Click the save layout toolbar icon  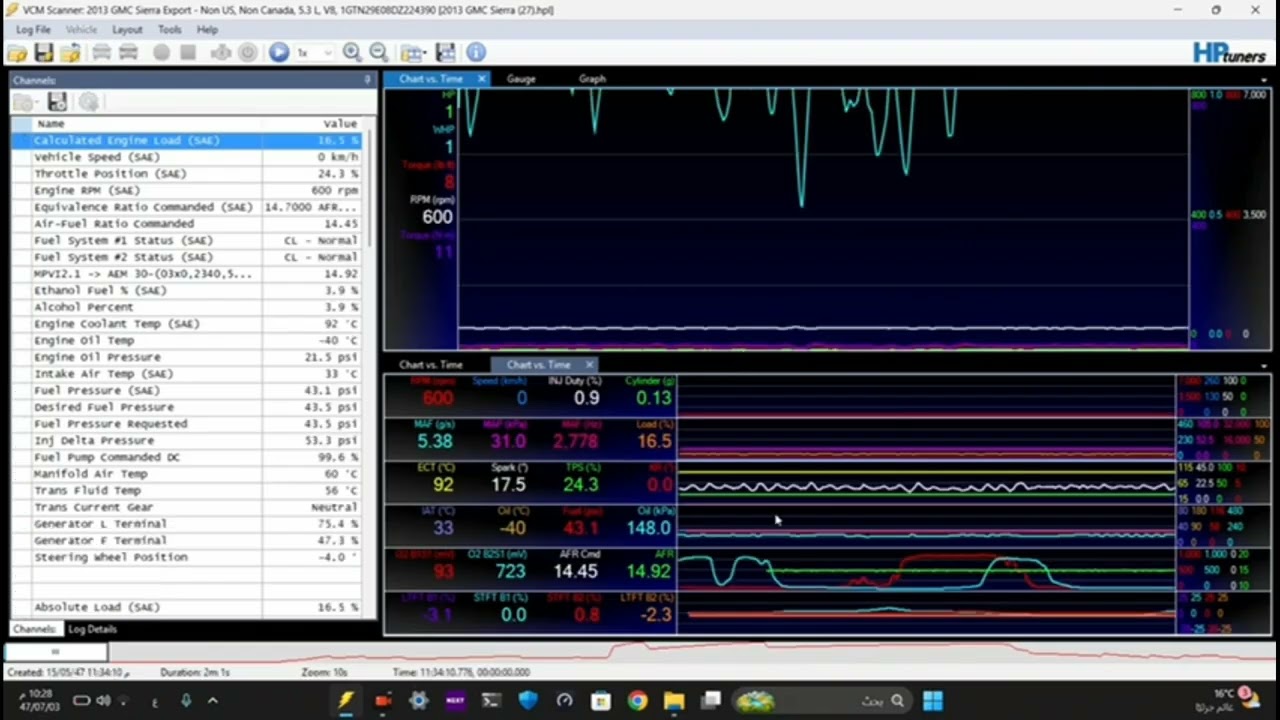point(446,52)
